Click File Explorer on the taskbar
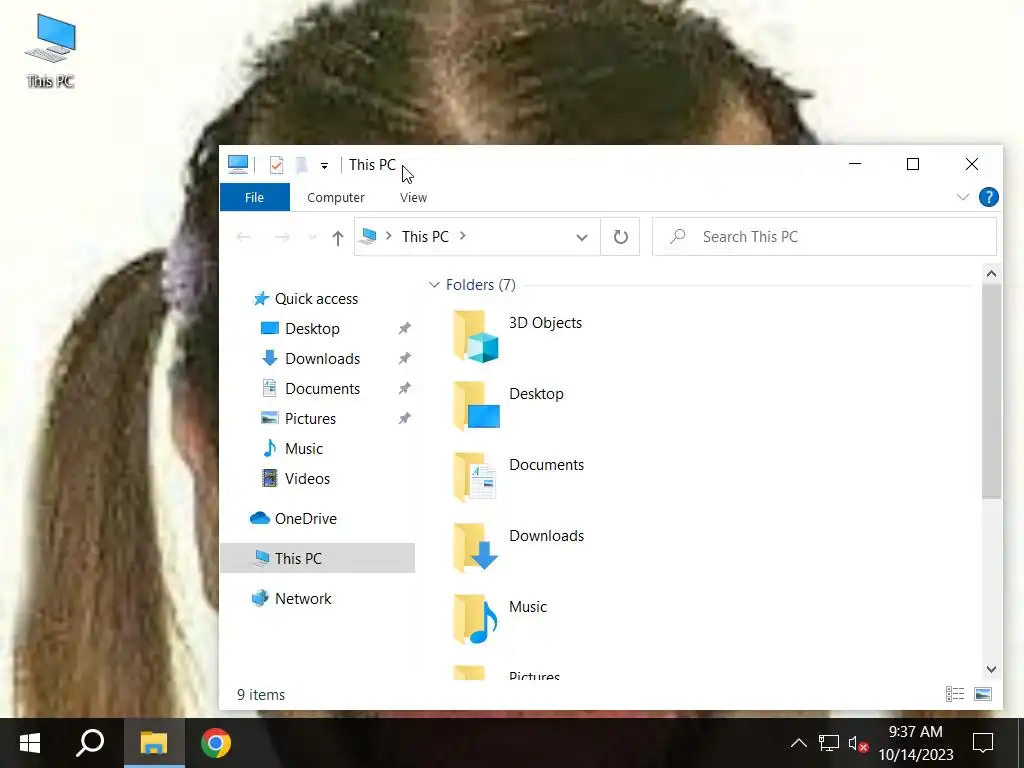The image size is (1024, 768). coord(154,743)
